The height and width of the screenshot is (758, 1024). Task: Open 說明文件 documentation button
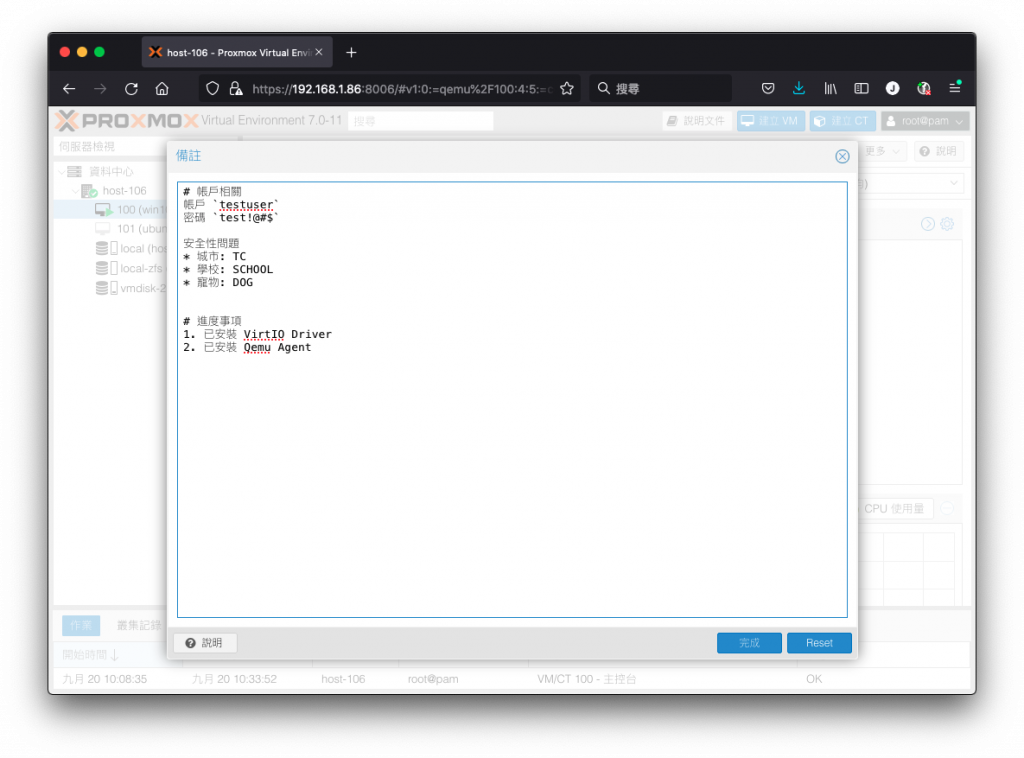tap(696, 121)
